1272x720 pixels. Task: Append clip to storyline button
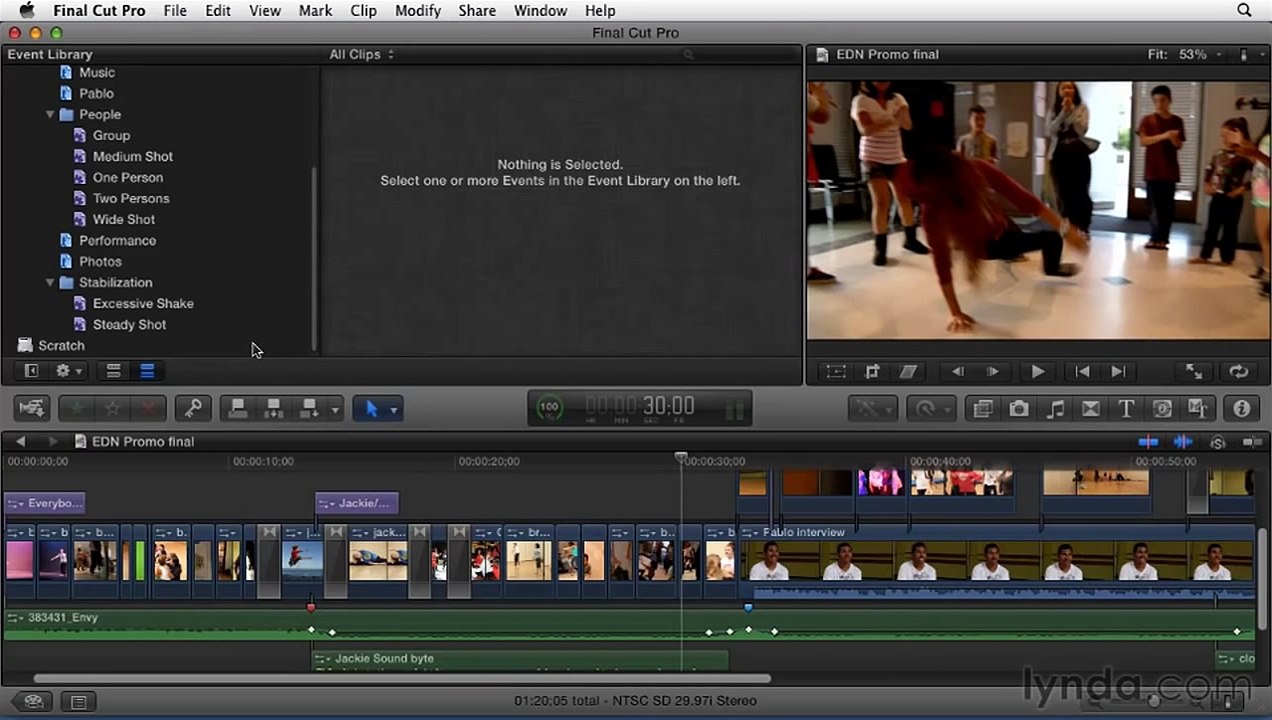pyautogui.click(x=309, y=408)
